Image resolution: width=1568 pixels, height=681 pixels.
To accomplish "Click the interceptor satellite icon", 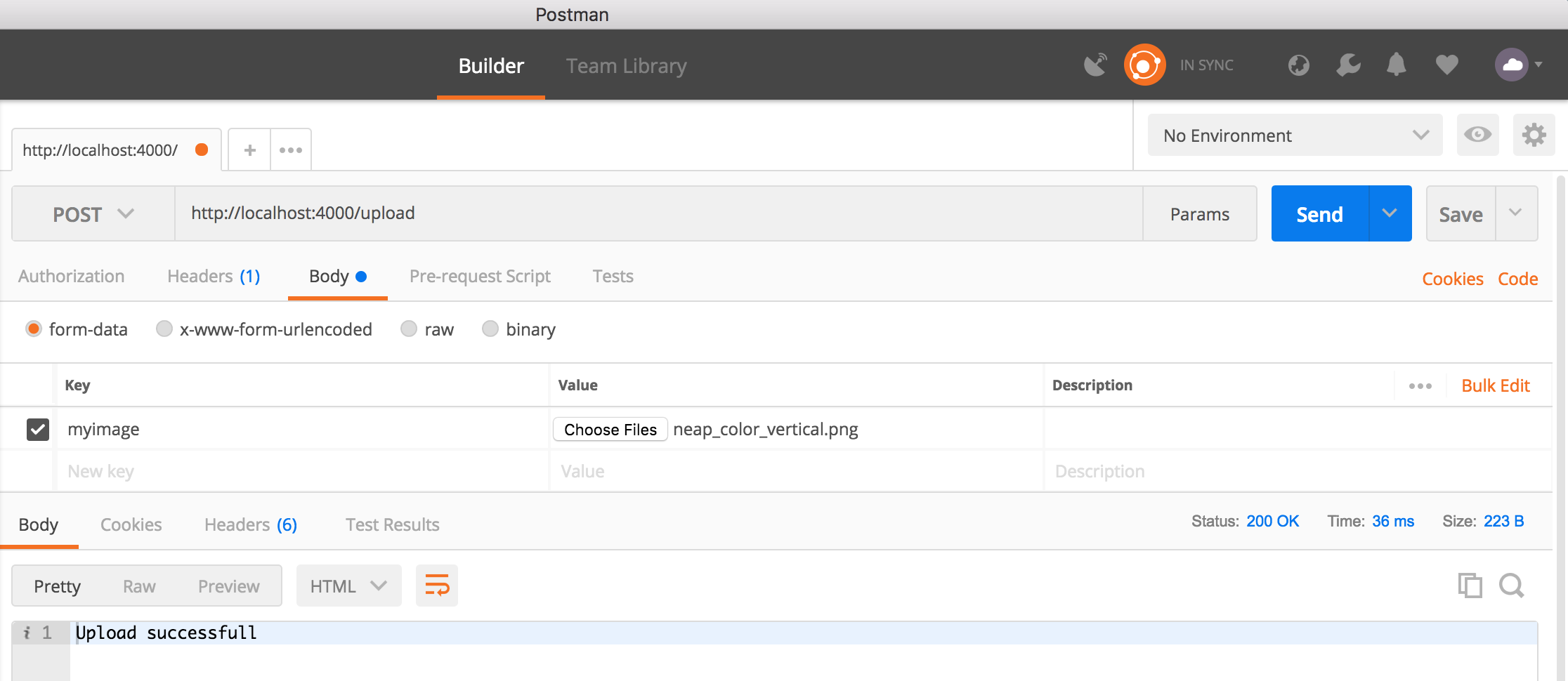I will [1096, 65].
